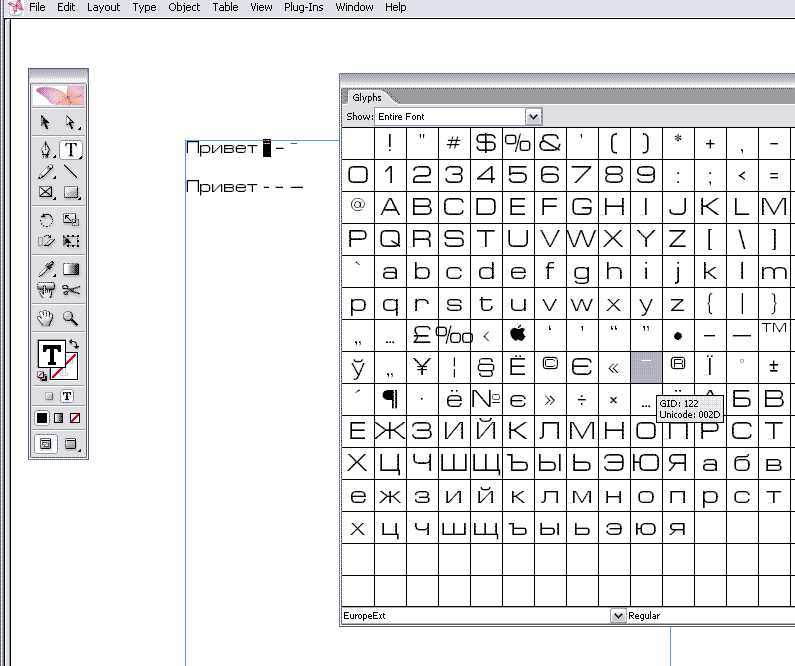Open the Edit menu
The width and height of the screenshot is (795, 666).
66,7
